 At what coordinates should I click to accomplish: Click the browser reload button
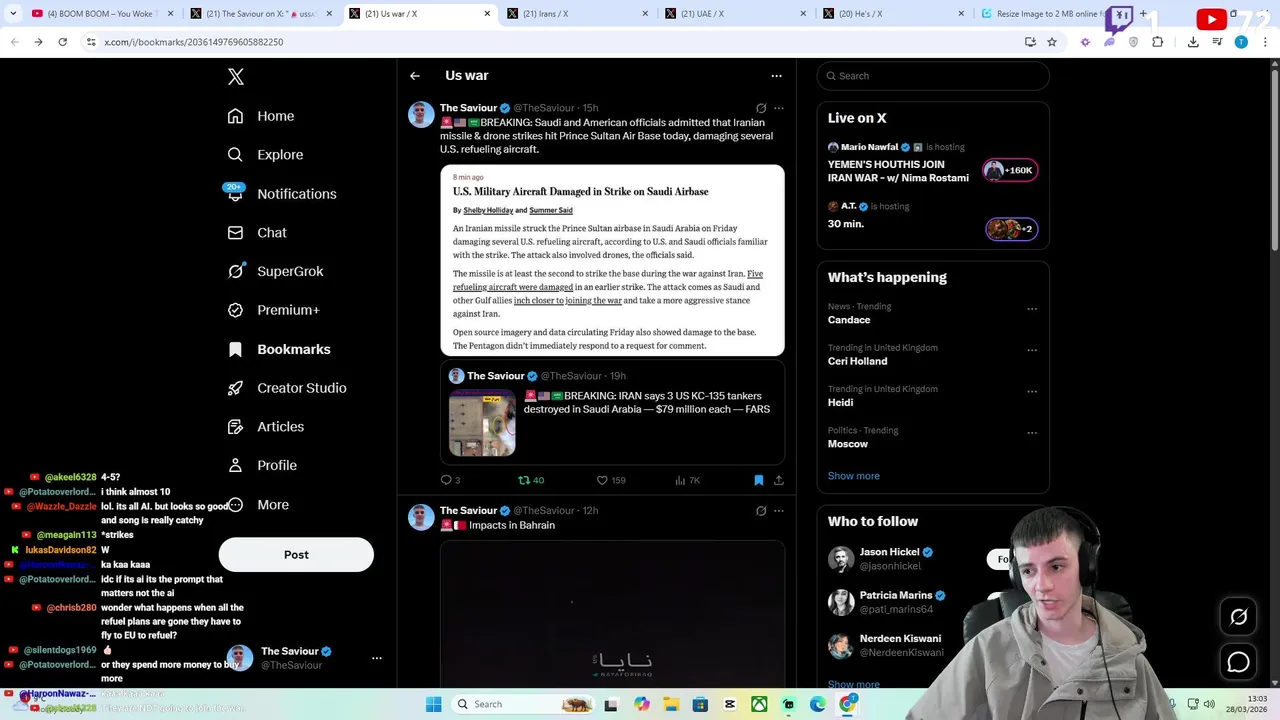click(x=62, y=42)
